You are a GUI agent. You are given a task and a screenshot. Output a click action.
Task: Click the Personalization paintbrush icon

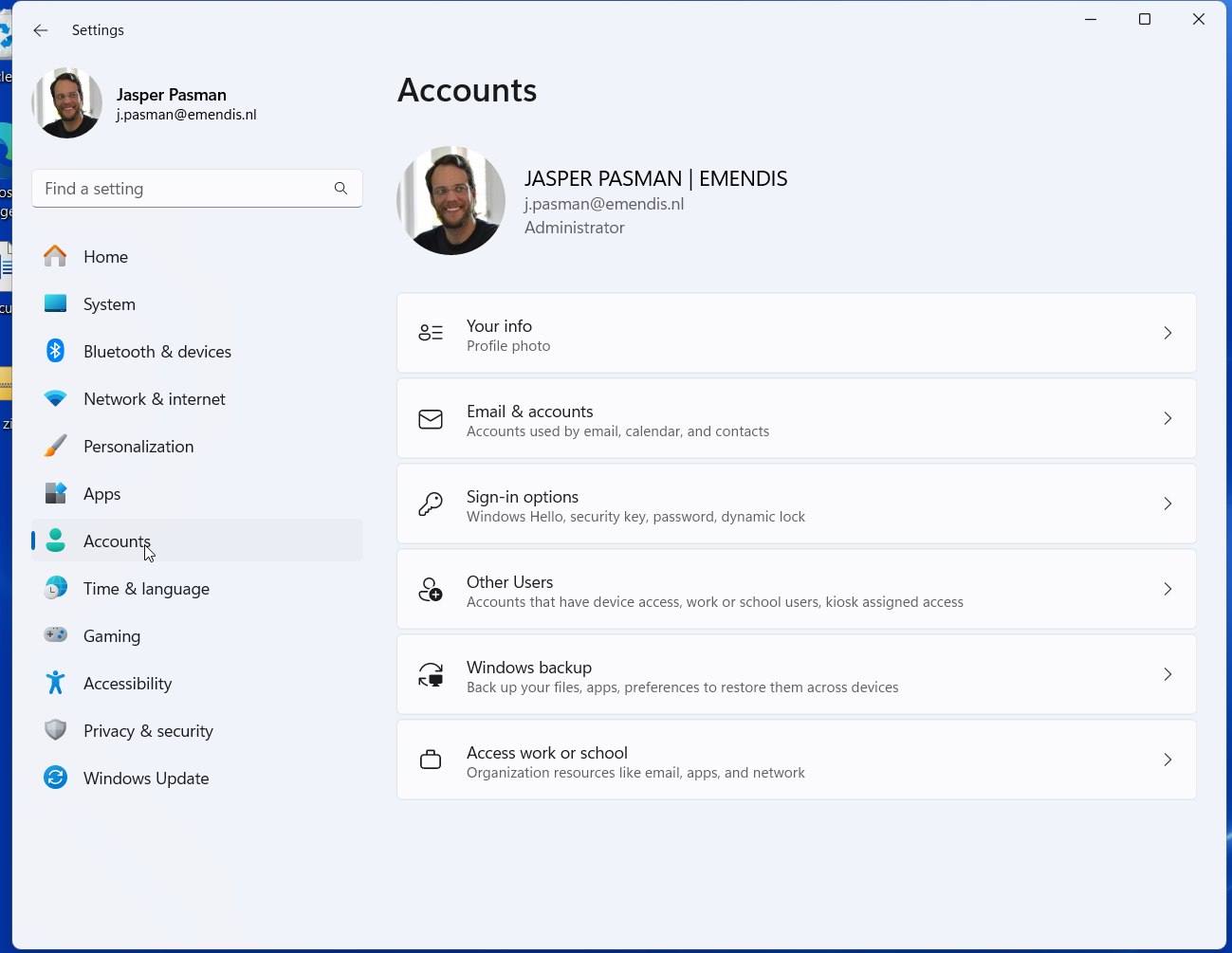(x=56, y=446)
